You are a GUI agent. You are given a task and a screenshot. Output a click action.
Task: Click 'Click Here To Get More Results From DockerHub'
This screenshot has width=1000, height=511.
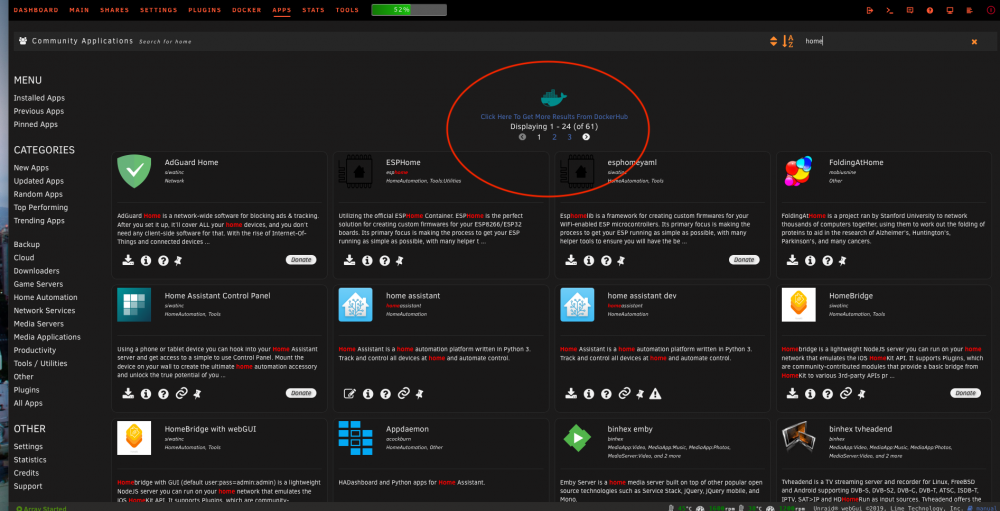[x=554, y=117]
